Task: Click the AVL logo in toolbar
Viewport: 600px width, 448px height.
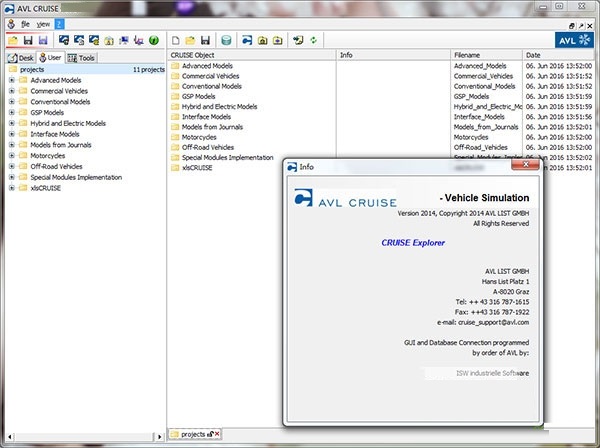Action: coord(574,41)
